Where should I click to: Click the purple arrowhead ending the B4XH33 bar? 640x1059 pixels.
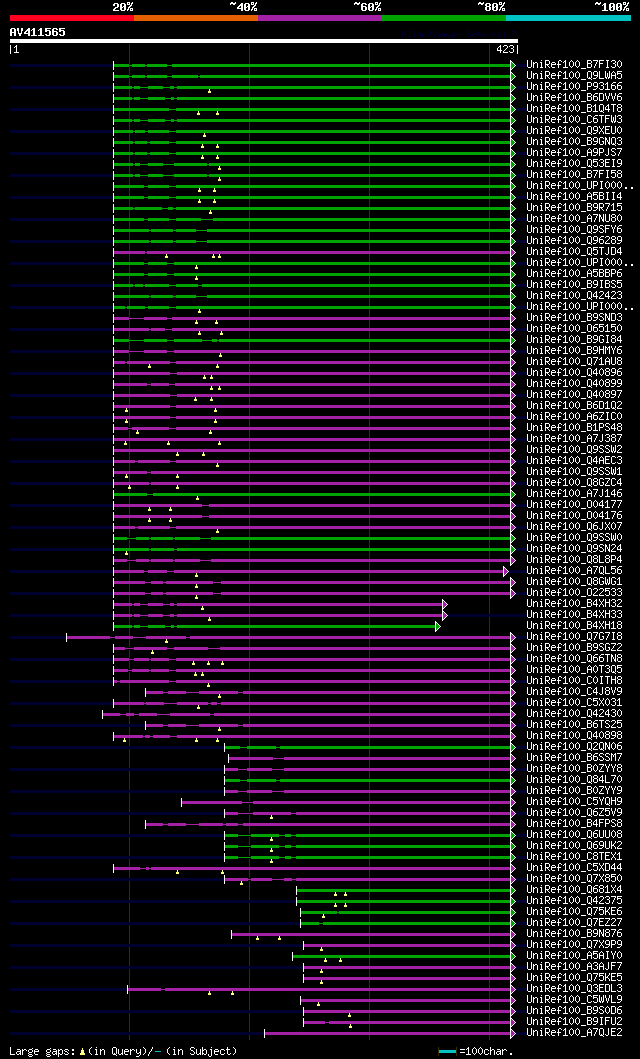tap(445, 615)
